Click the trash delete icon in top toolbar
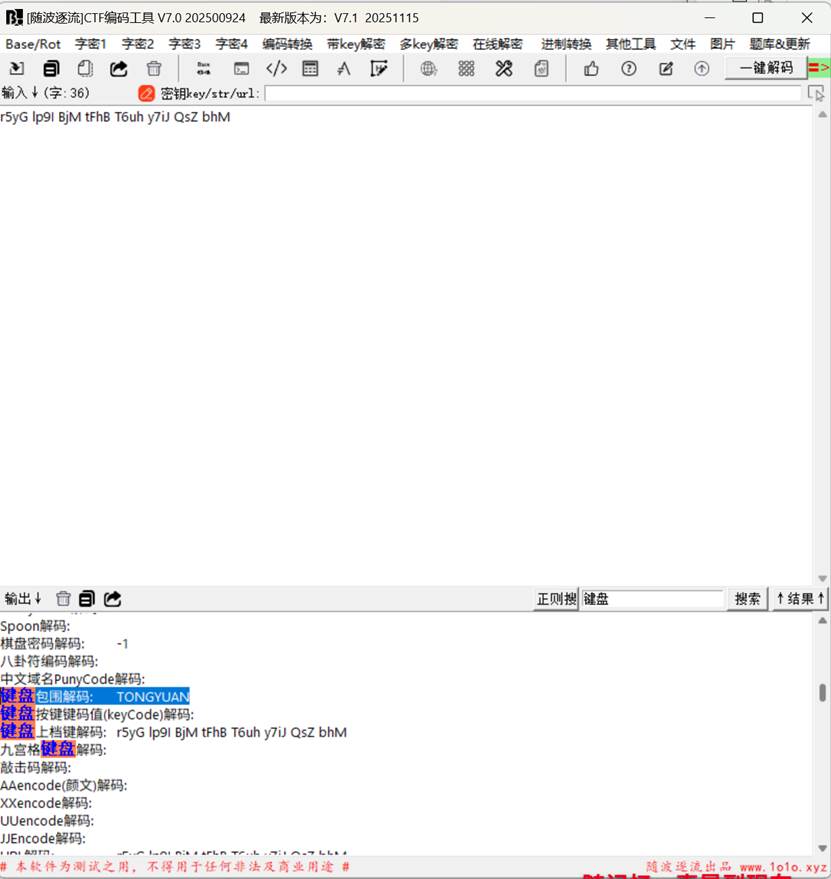Image resolution: width=831 pixels, height=879 pixels. point(152,68)
